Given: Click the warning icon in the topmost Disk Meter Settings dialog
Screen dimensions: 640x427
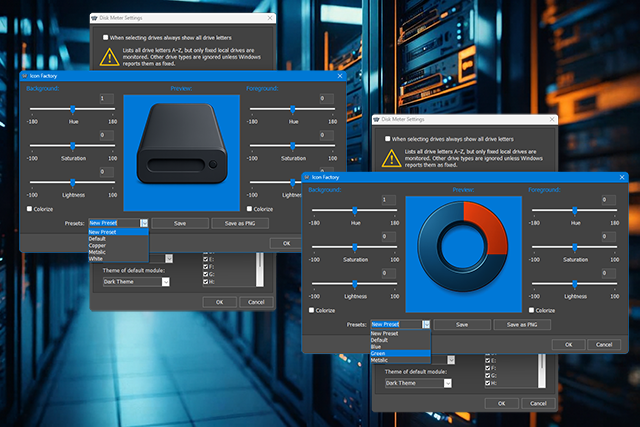Looking at the screenshot, I should [x=108, y=57].
